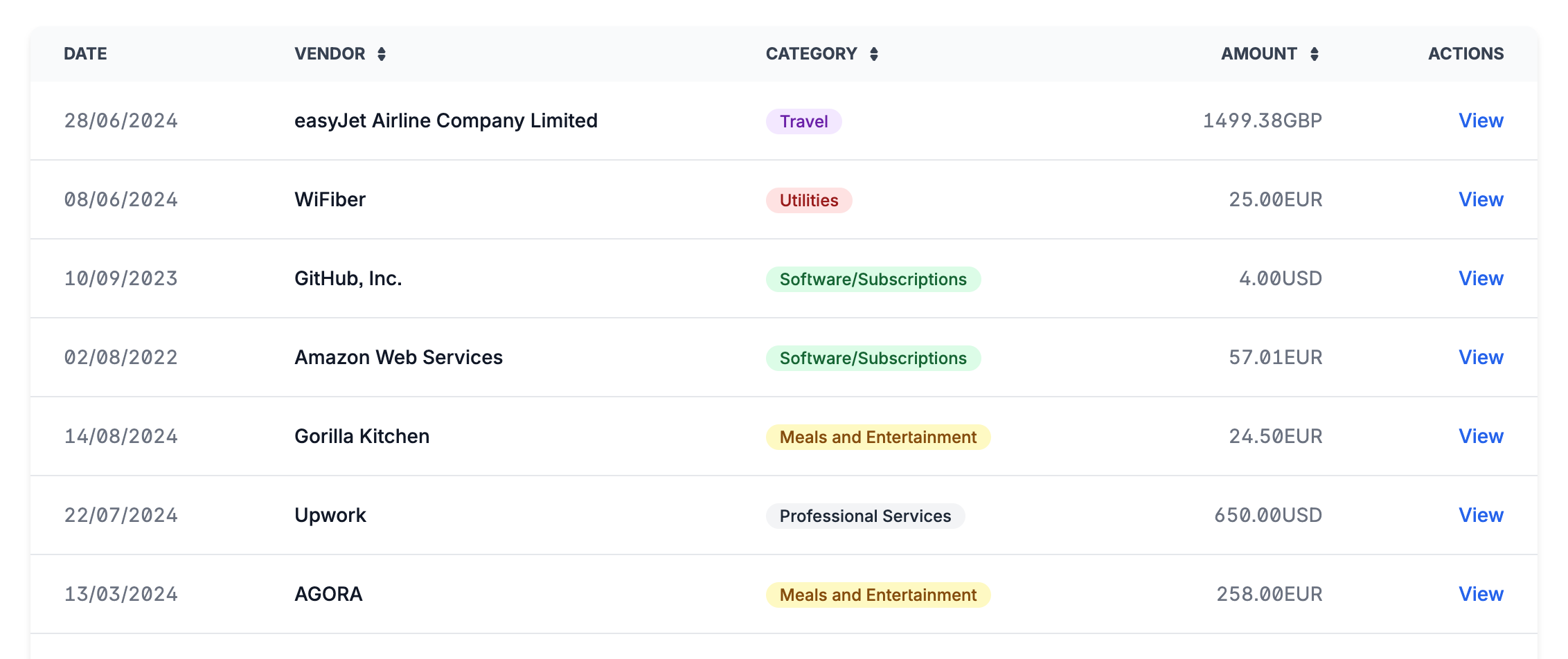Image resolution: width=1568 pixels, height=659 pixels.
Task: Select the easyJet Airline Company Limited vendor name
Action: coord(445,121)
